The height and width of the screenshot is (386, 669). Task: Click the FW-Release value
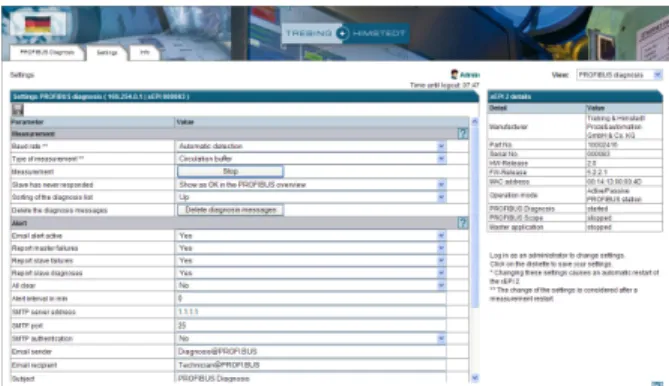click(596, 172)
